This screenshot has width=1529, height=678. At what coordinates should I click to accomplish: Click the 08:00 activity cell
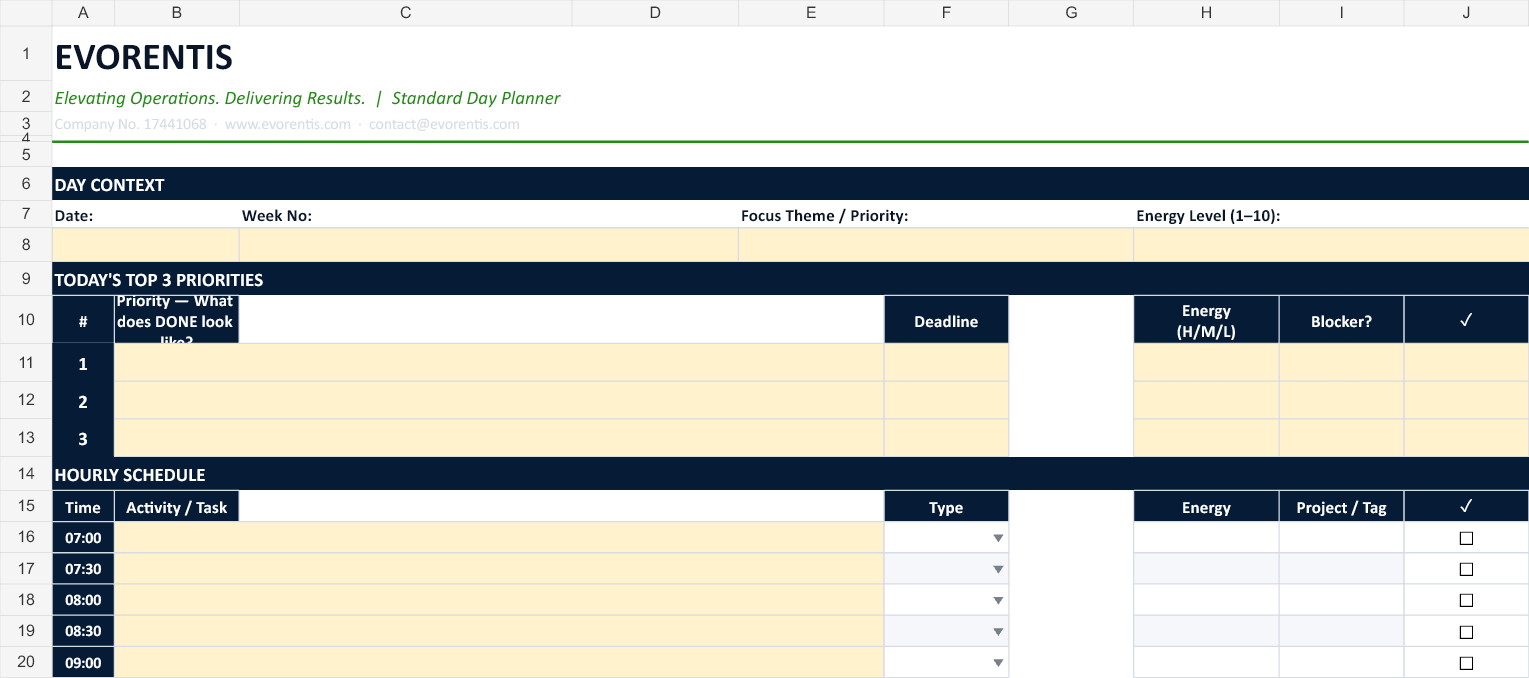pyautogui.click(x=499, y=600)
